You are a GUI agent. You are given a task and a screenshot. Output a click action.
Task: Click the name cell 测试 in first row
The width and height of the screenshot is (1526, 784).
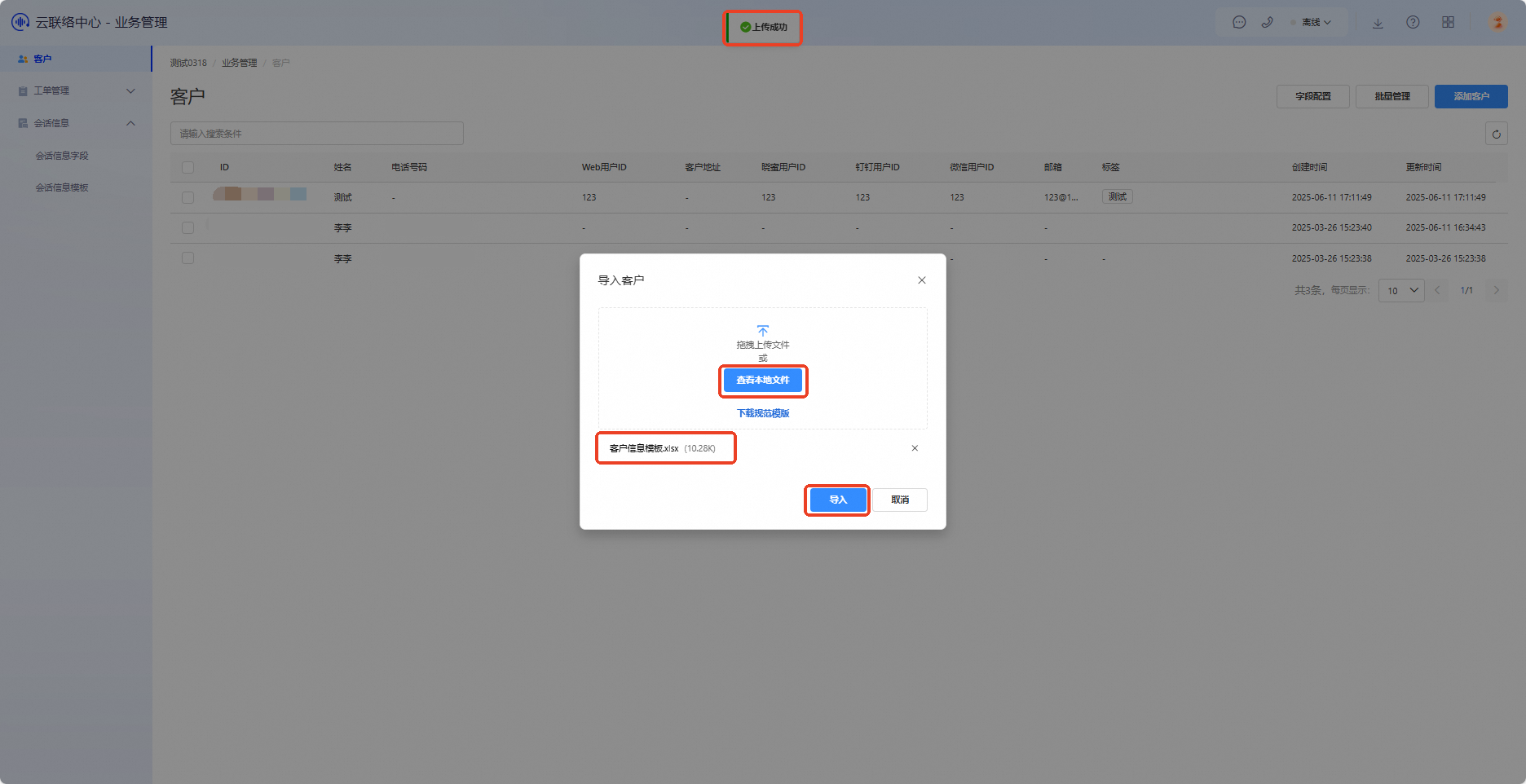[343, 197]
